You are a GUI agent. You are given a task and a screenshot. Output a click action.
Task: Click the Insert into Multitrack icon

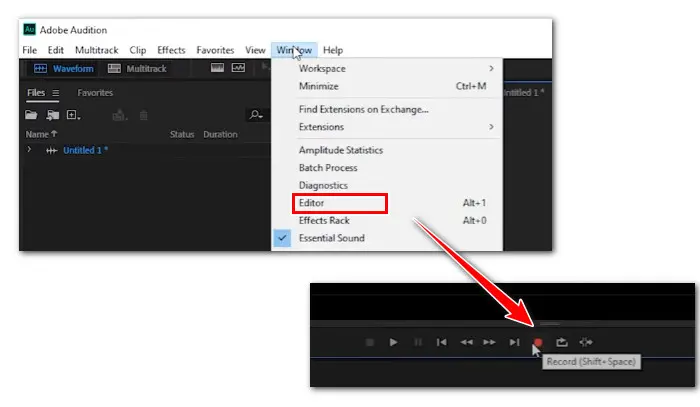click(119, 116)
